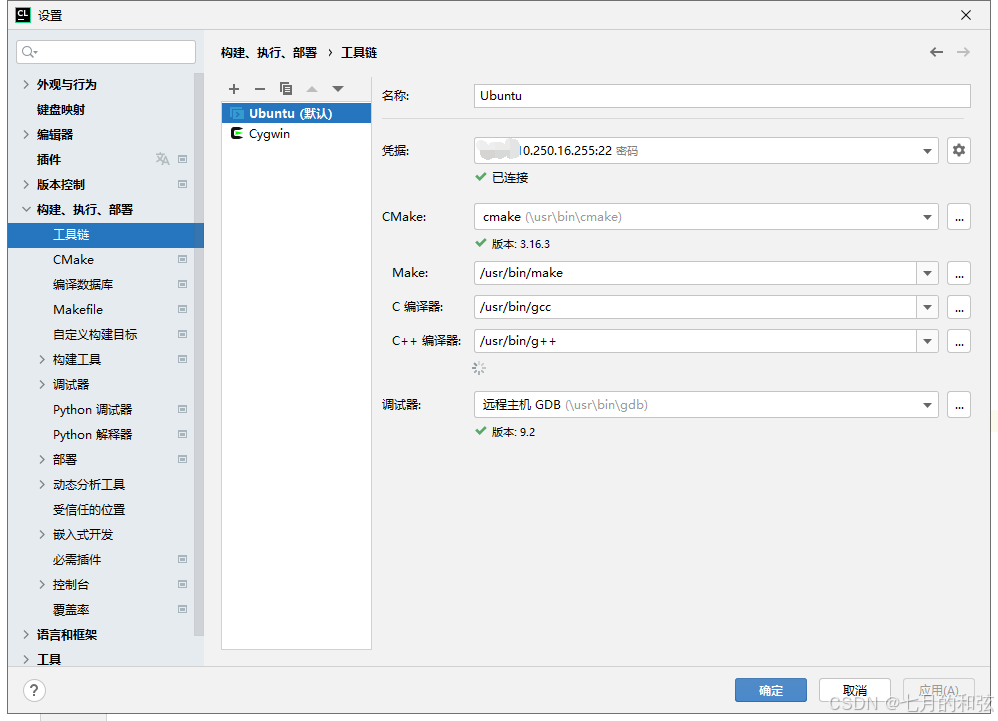
Task: Click the project-level icon beside Python 解释器
Action: point(183,435)
